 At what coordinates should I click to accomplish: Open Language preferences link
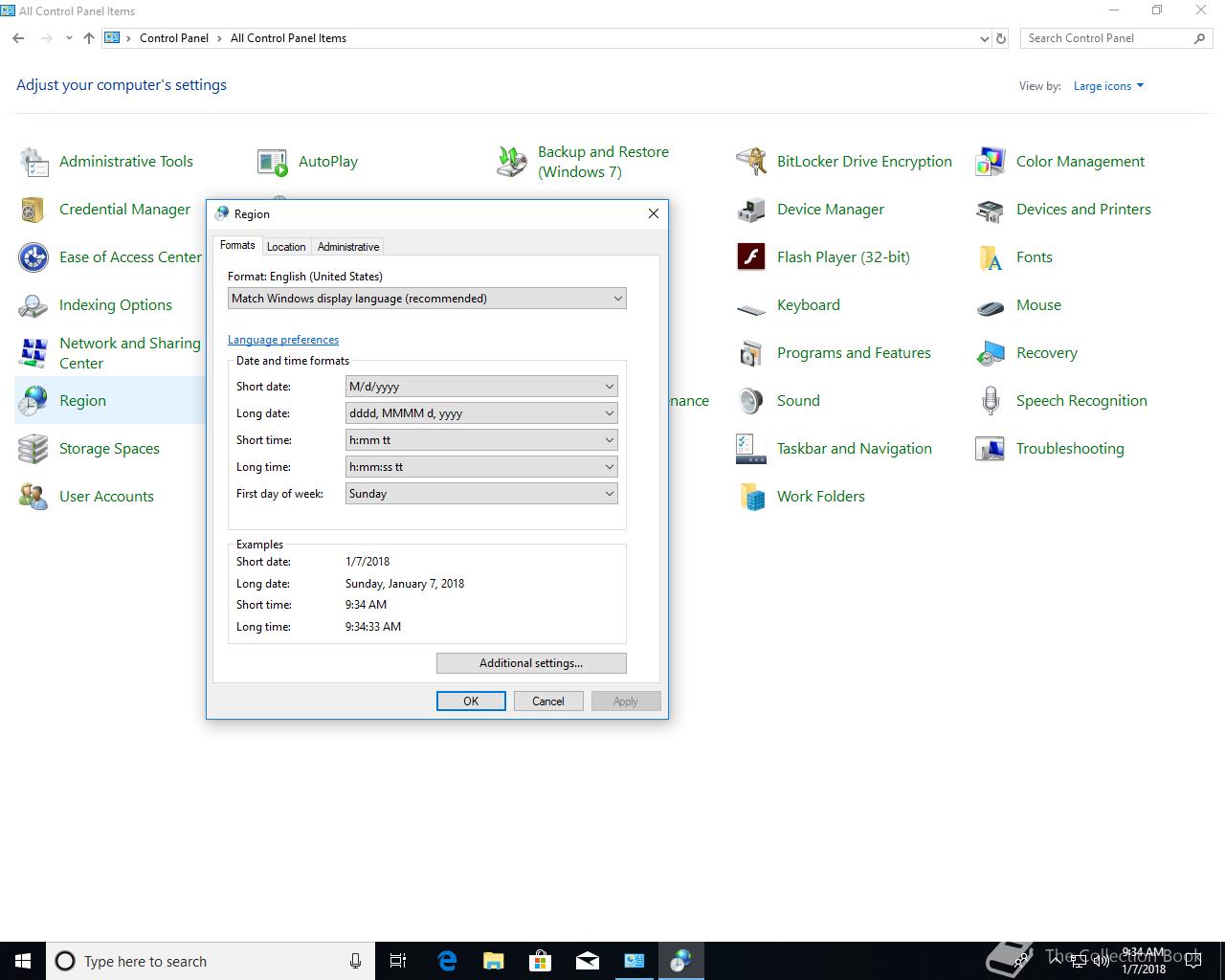tap(283, 340)
